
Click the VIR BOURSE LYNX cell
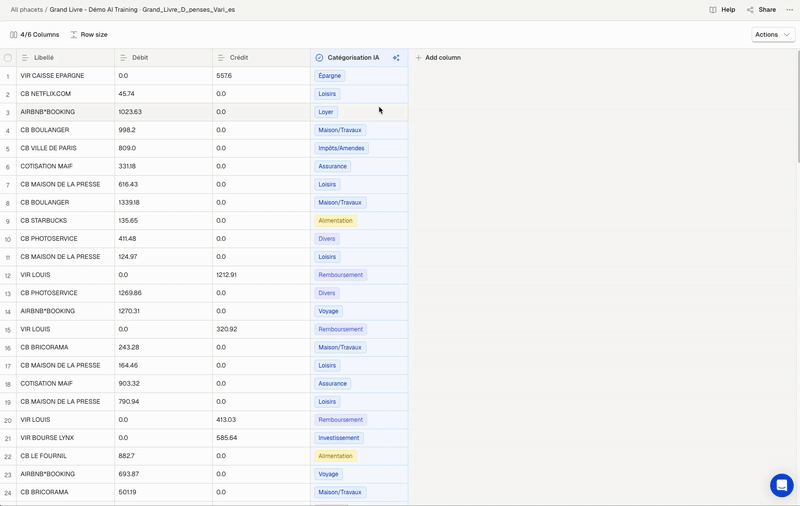(x=65, y=438)
